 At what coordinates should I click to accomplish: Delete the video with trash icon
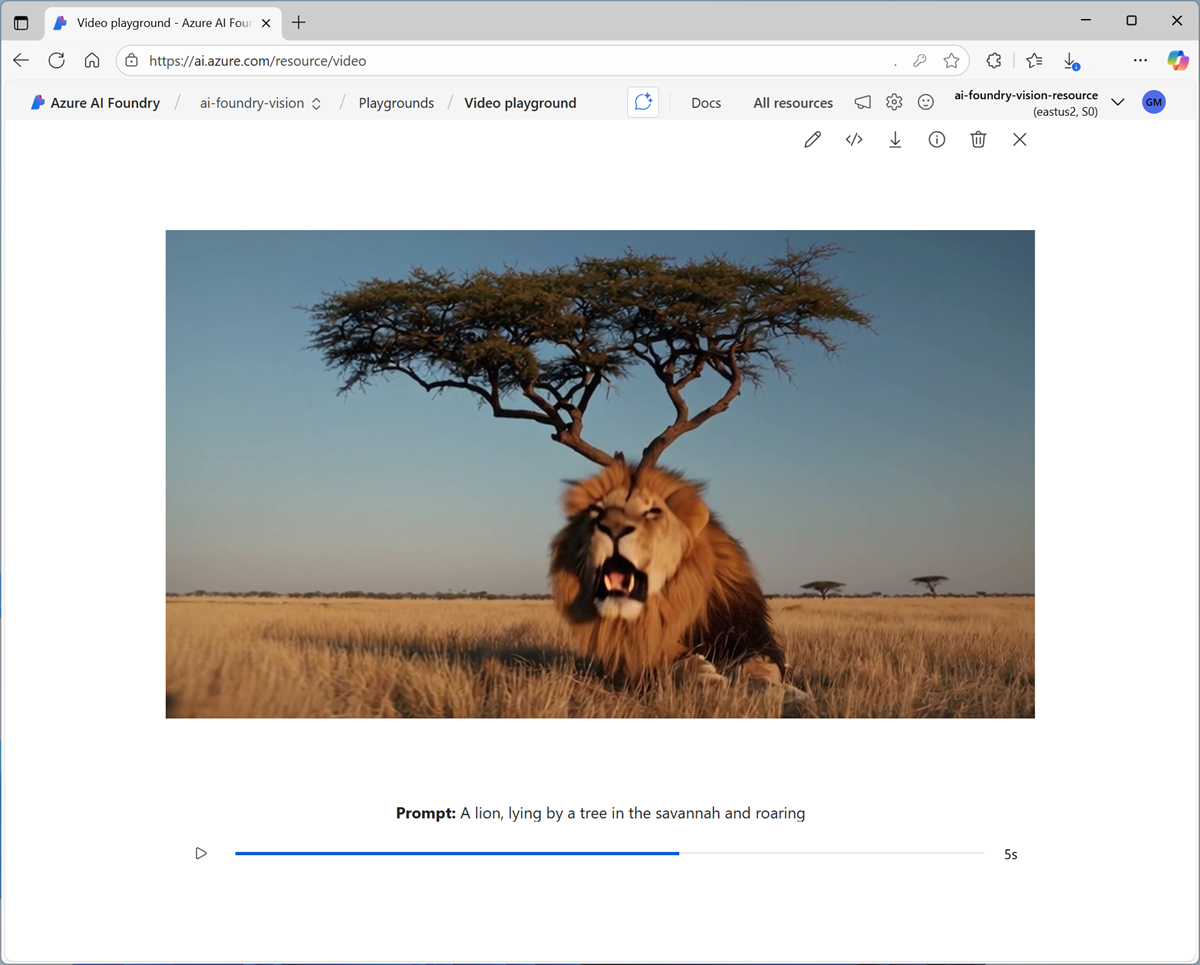pyautogui.click(x=978, y=140)
